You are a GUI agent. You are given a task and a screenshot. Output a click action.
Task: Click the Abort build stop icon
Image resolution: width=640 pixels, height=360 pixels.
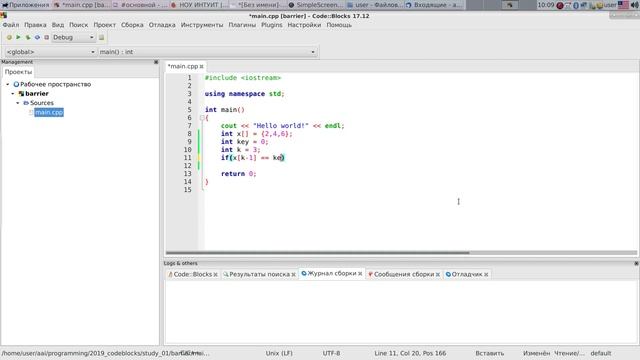pos(47,37)
